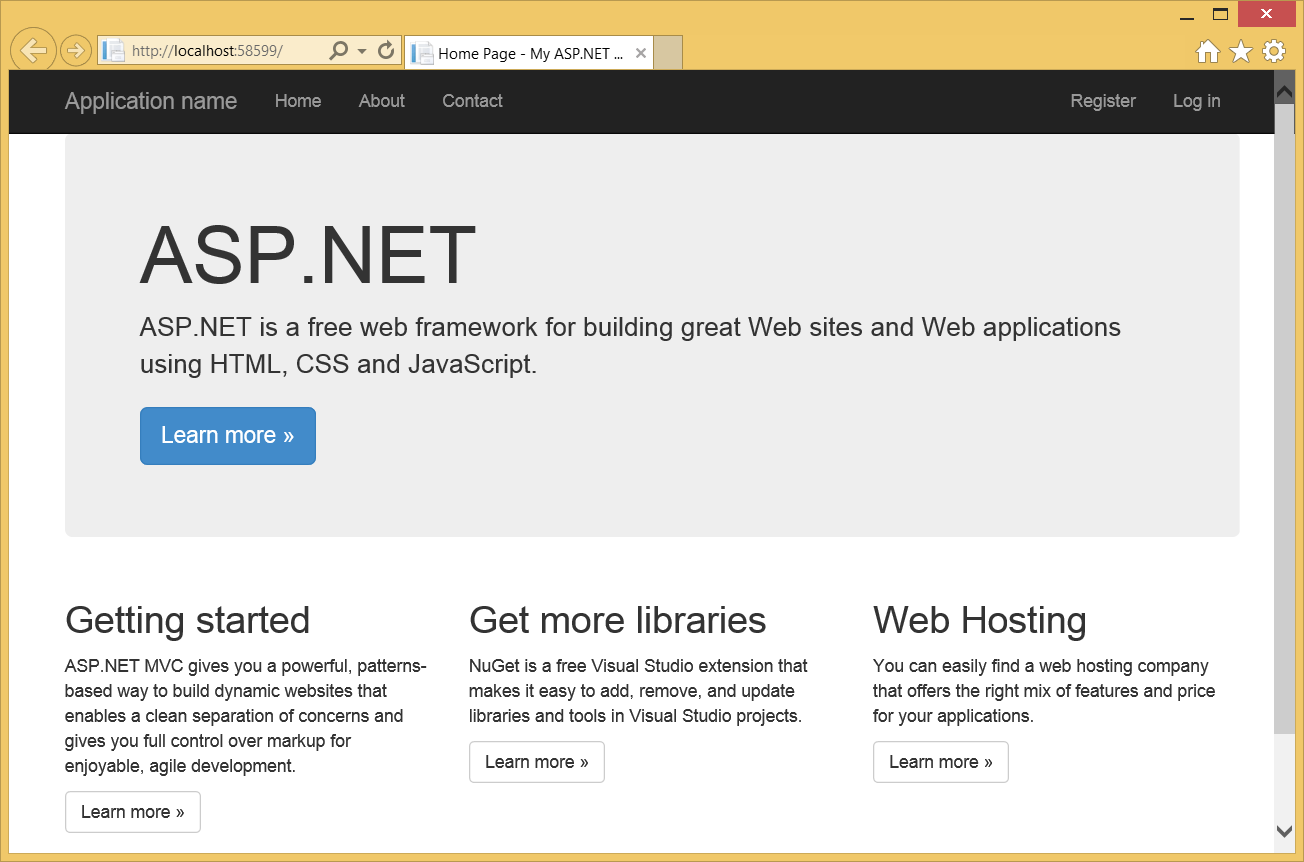Click the Application name brand link

coord(151,101)
